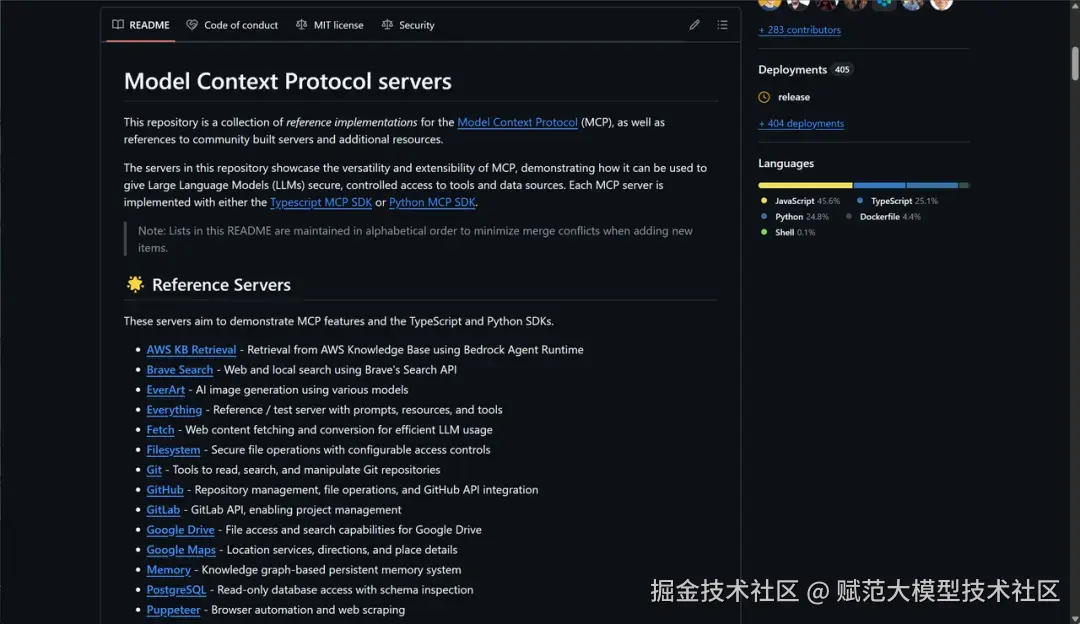Open the README outline list icon
Viewport: 1080px width, 624px height.
(722, 25)
